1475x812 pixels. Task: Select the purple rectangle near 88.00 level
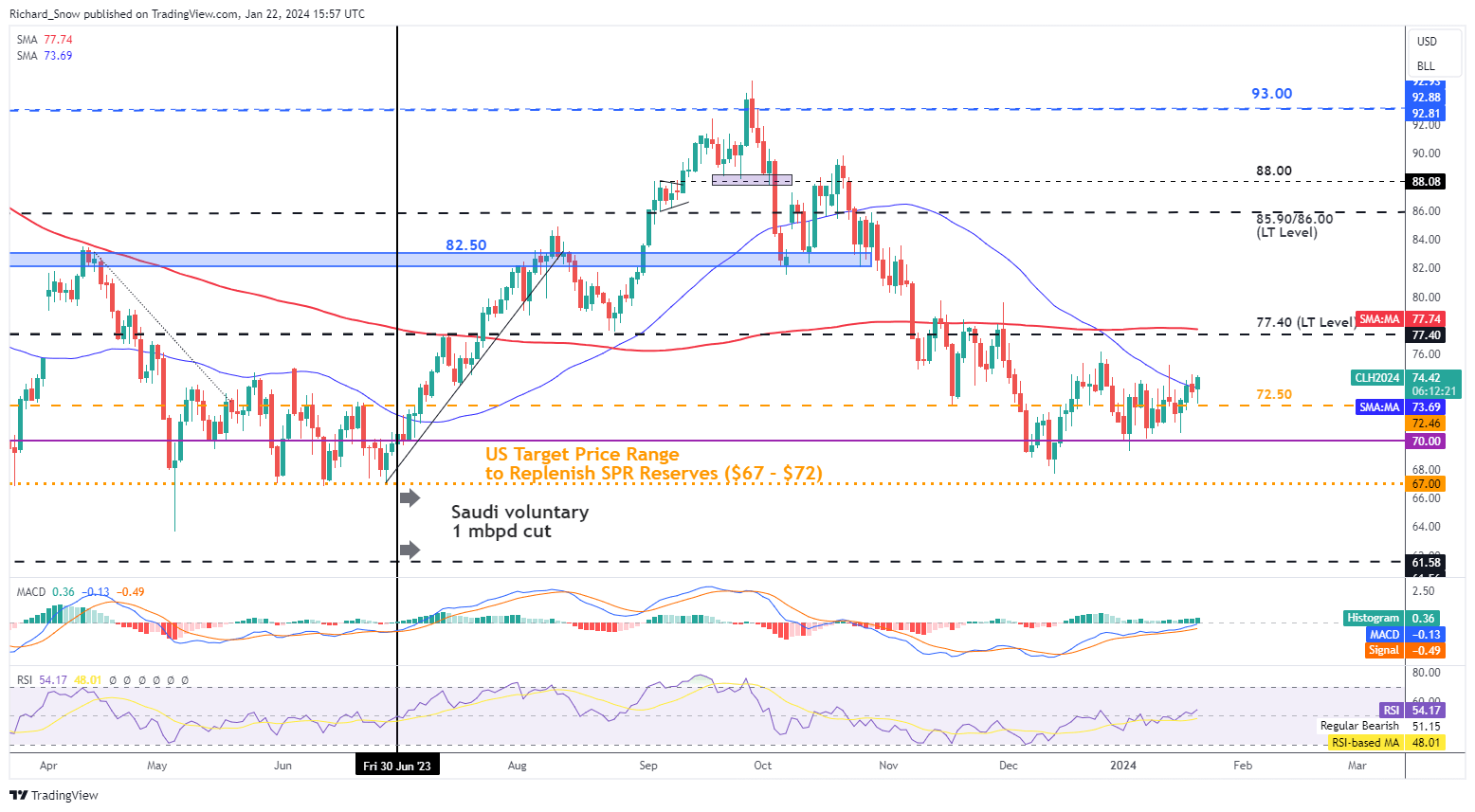752,179
